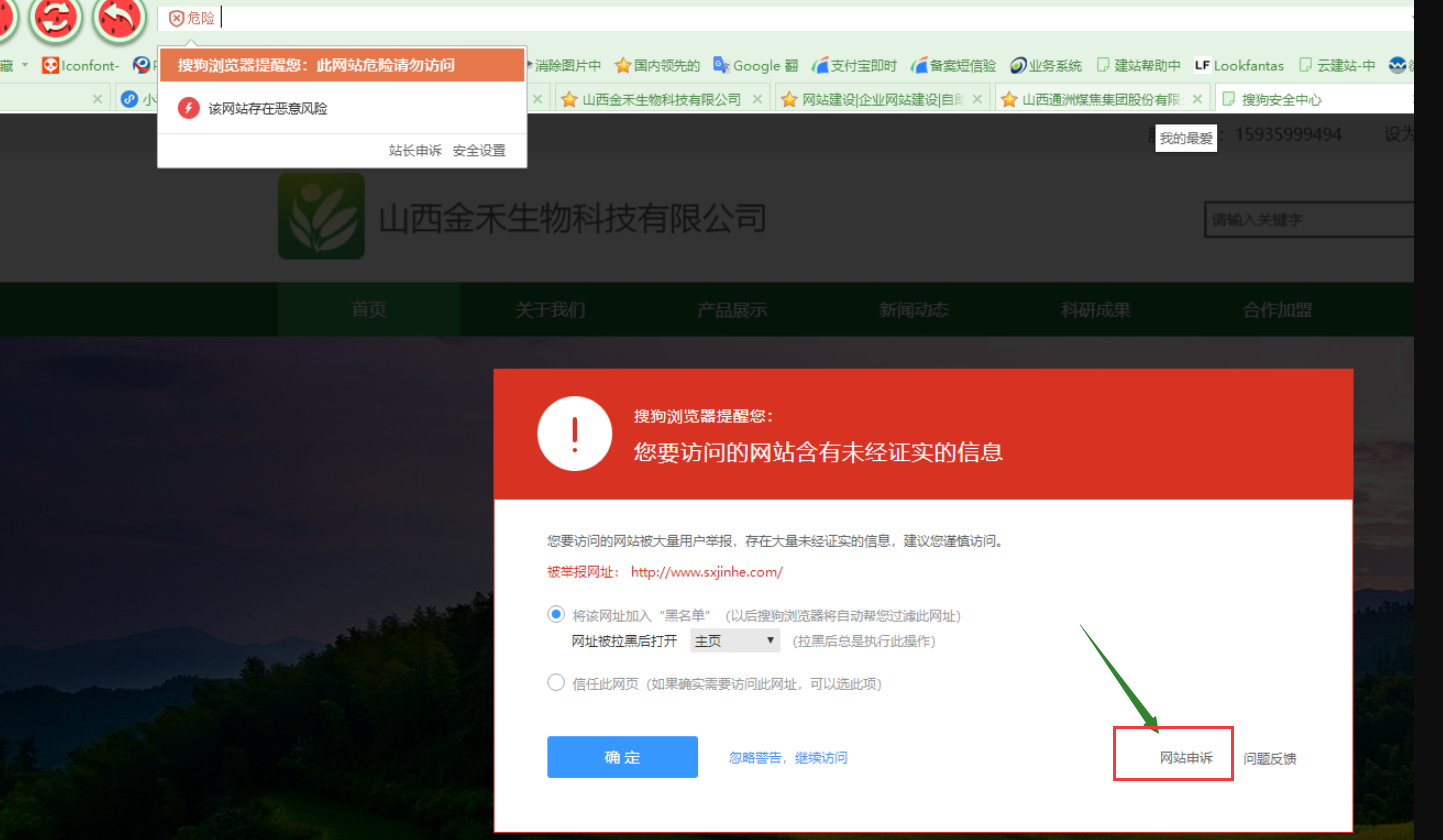Close the 山西金禾生物科技有限公司 tab
1443x840 pixels.
[757, 99]
